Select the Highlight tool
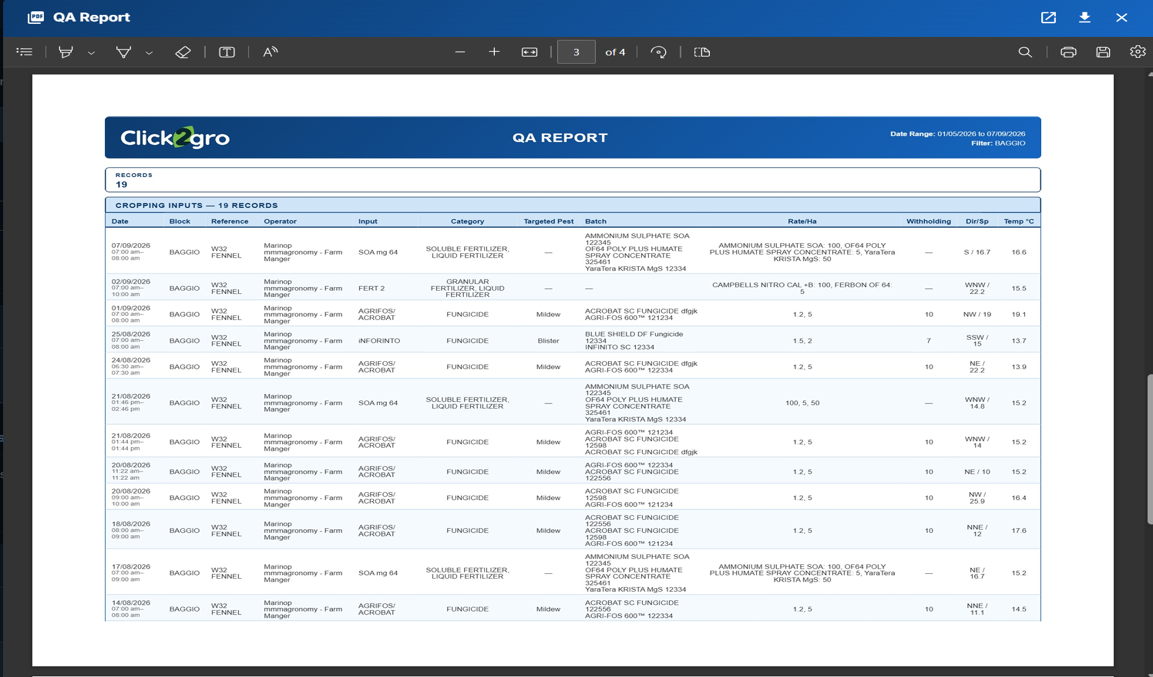This screenshot has height=677, width=1153. 65,52
